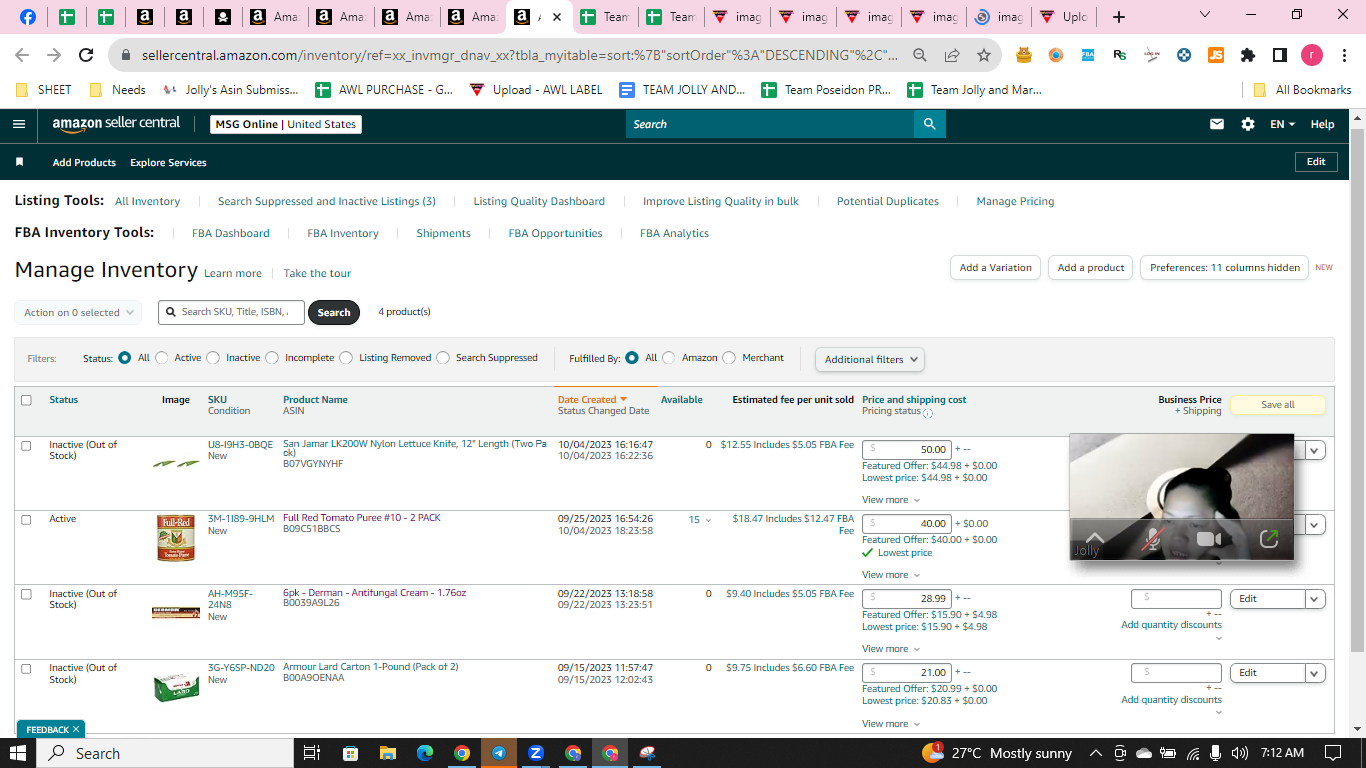Screen dimensions: 1366x768
Task: Click the Task View icon on taskbar
Action: (311, 753)
